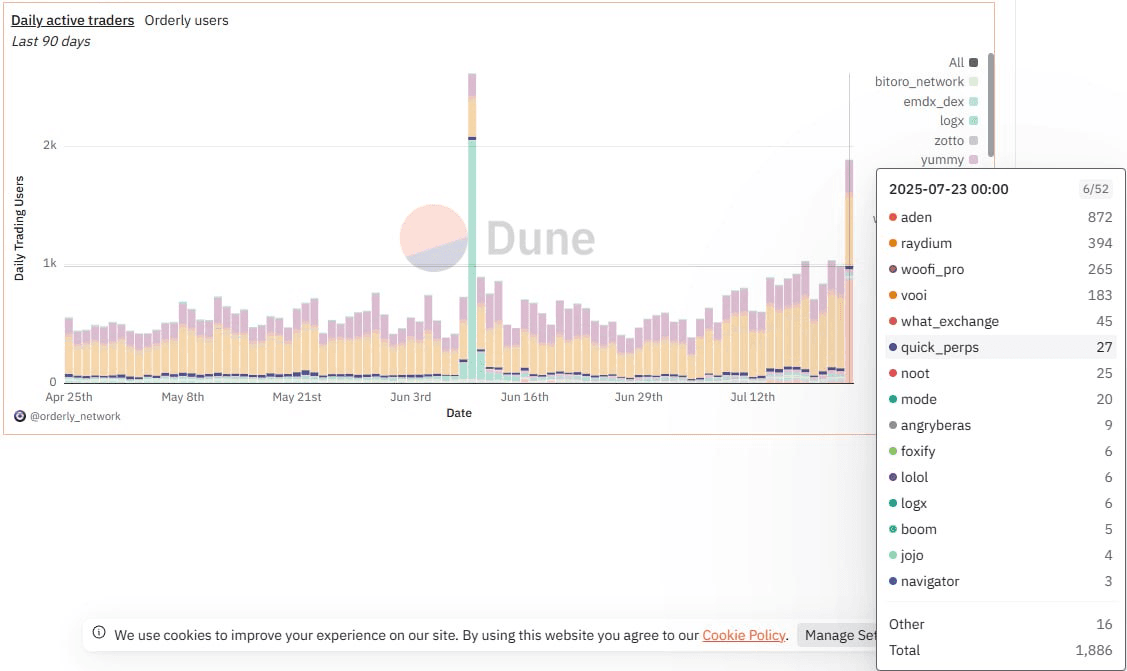
Task: Click the noot row in the tooltip
Action: coord(1000,373)
